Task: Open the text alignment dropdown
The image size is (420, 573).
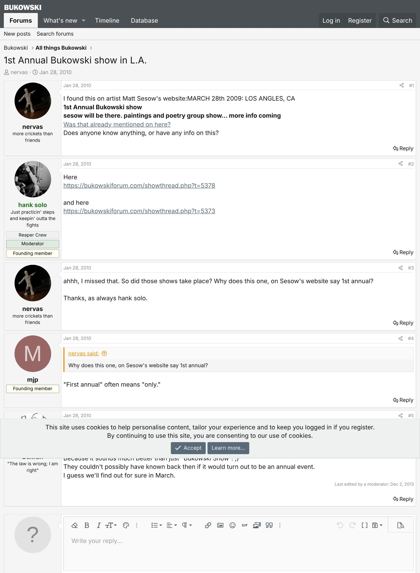Action: tap(171, 525)
